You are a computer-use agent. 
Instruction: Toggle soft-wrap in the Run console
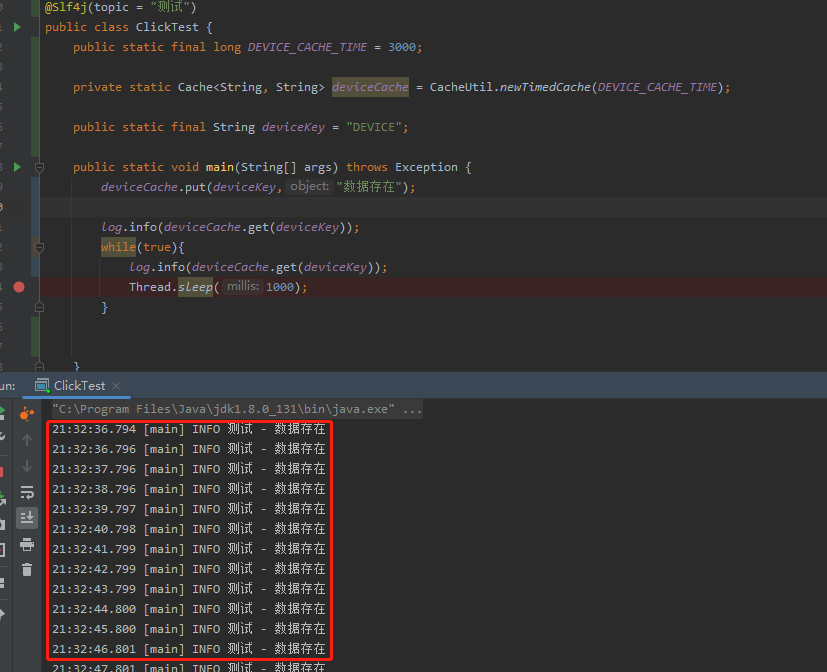tap(27, 492)
